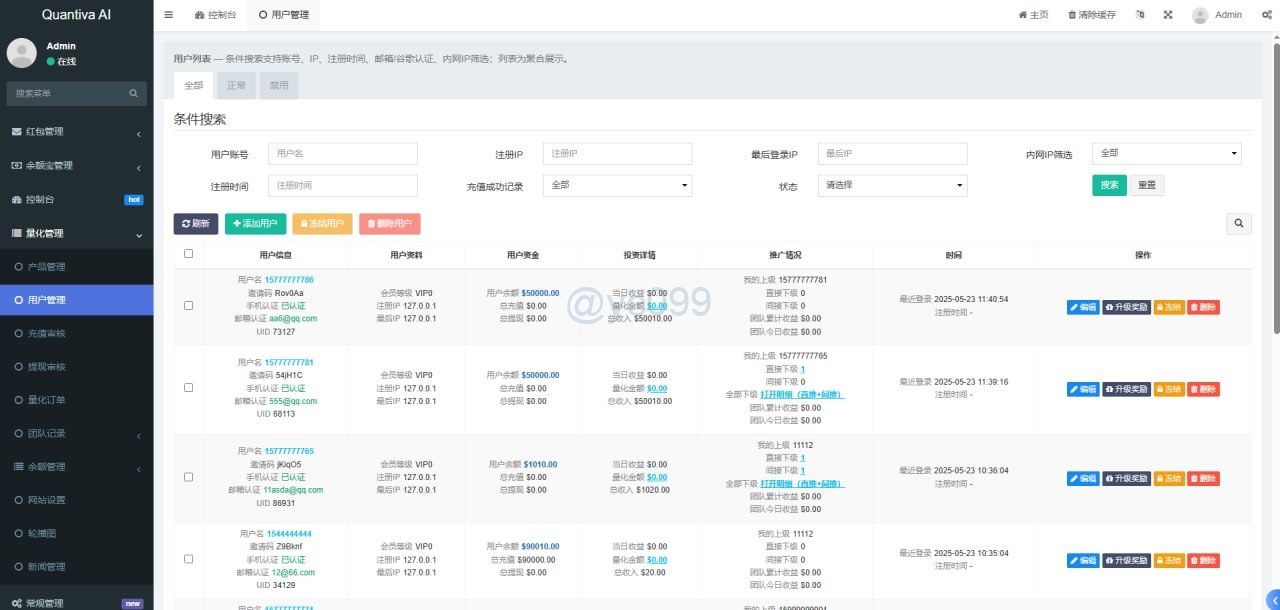Open the settings gears icon at top right
The image size is (1280, 610).
(x=1266, y=15)
